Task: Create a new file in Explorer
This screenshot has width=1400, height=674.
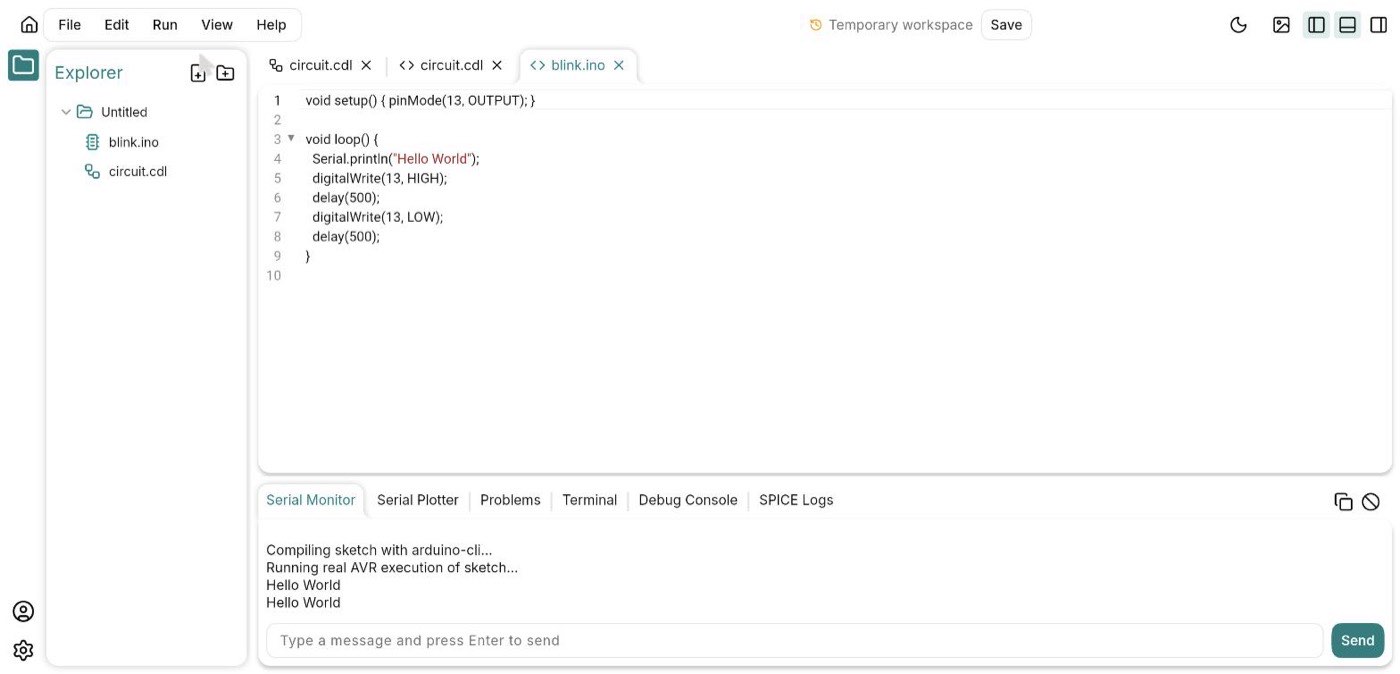Action: click(x=198, y=73)
